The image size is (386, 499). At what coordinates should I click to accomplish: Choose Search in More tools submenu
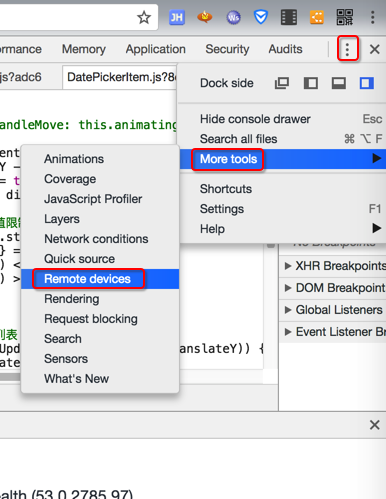(100, 339)
